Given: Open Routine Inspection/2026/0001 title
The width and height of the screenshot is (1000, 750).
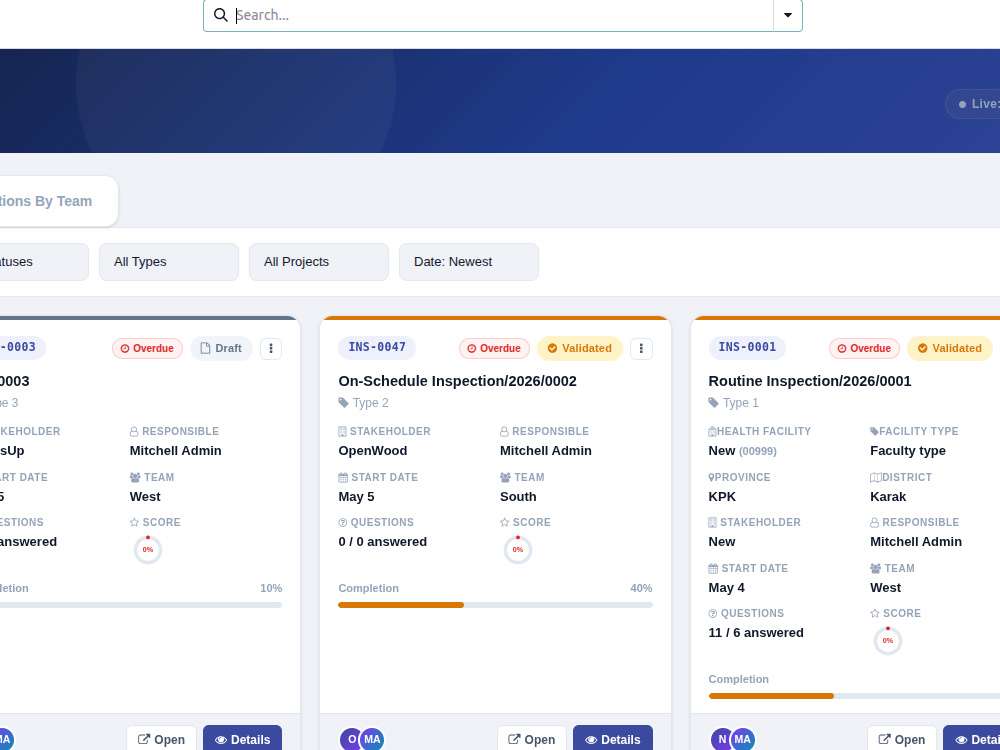Looking at the screenshot, I should [x=810, y=381].
